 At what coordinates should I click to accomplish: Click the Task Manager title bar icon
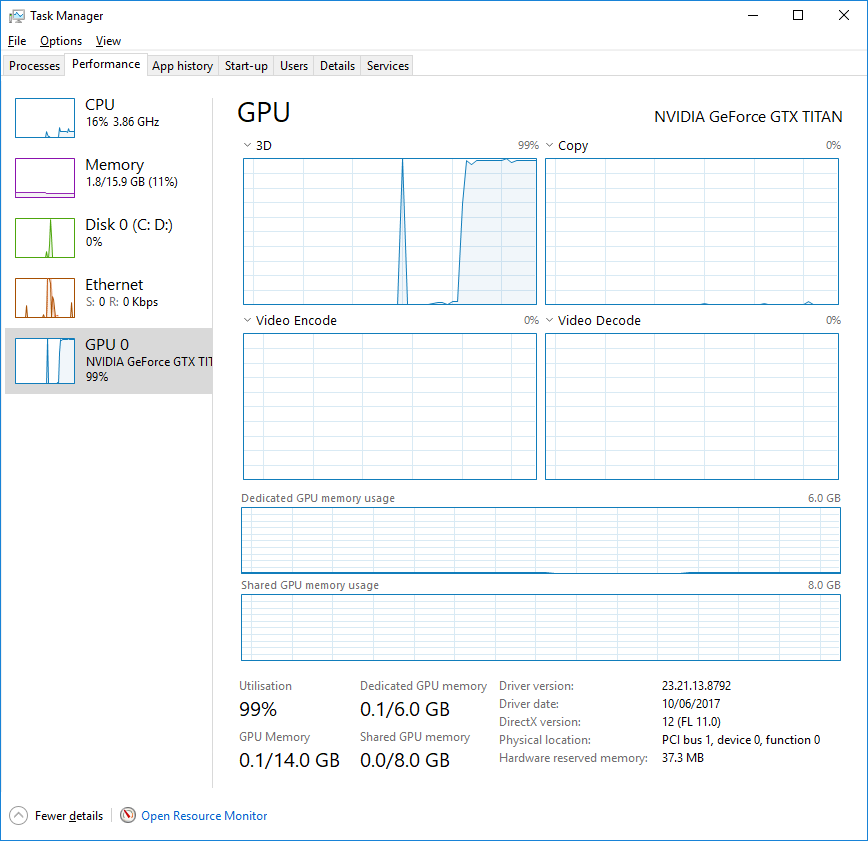click(x=17, y=16)
